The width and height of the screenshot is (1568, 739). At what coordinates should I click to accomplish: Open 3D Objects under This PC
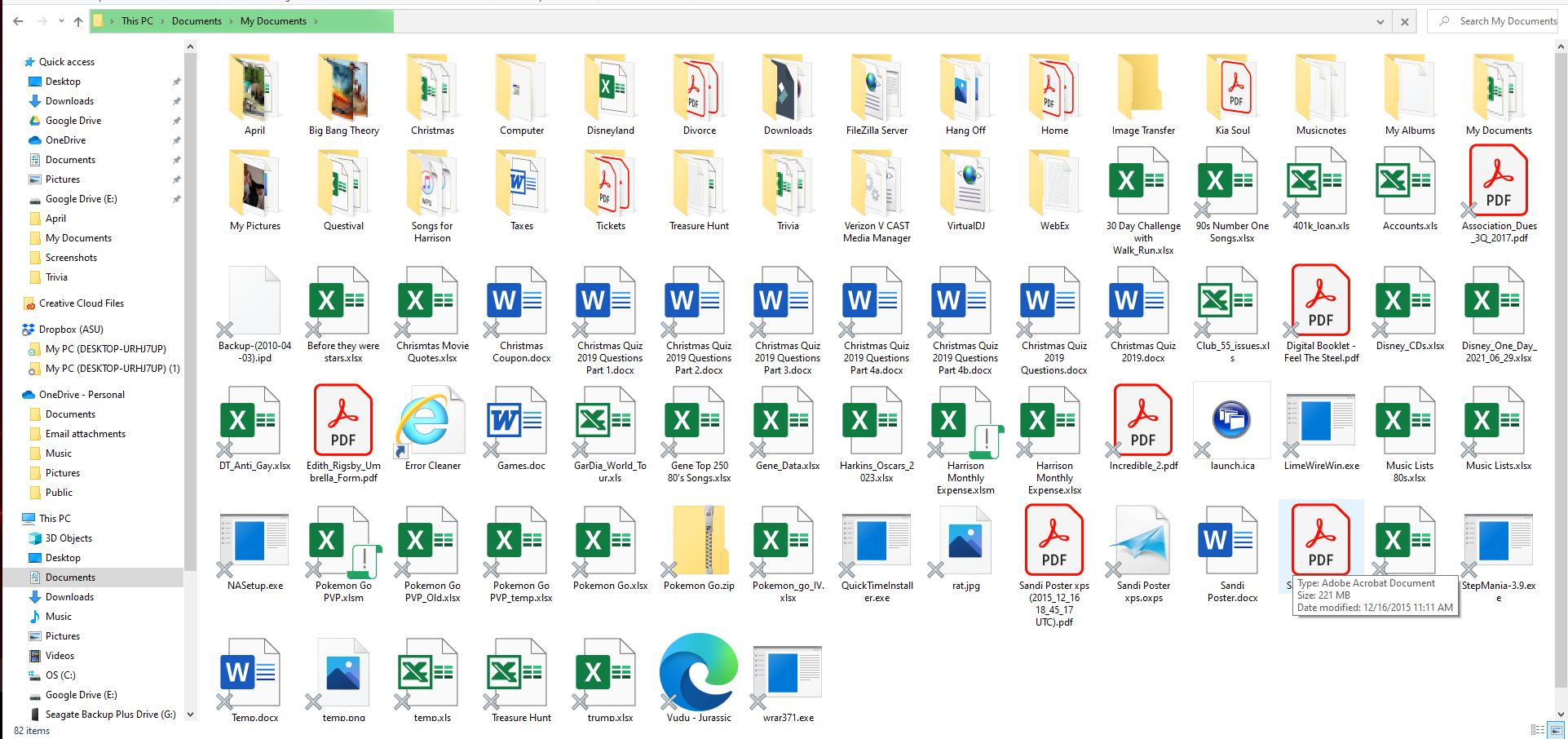(68, 538)
